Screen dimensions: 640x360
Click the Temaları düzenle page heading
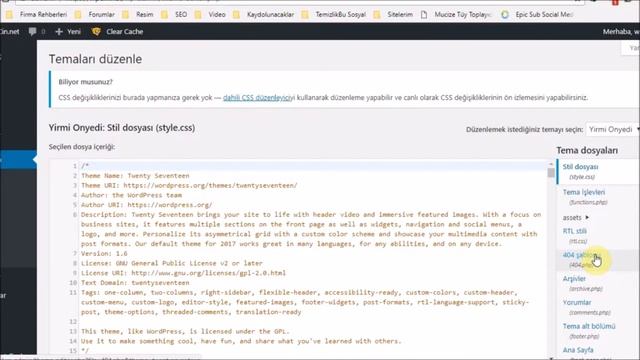tap(96, 59)
